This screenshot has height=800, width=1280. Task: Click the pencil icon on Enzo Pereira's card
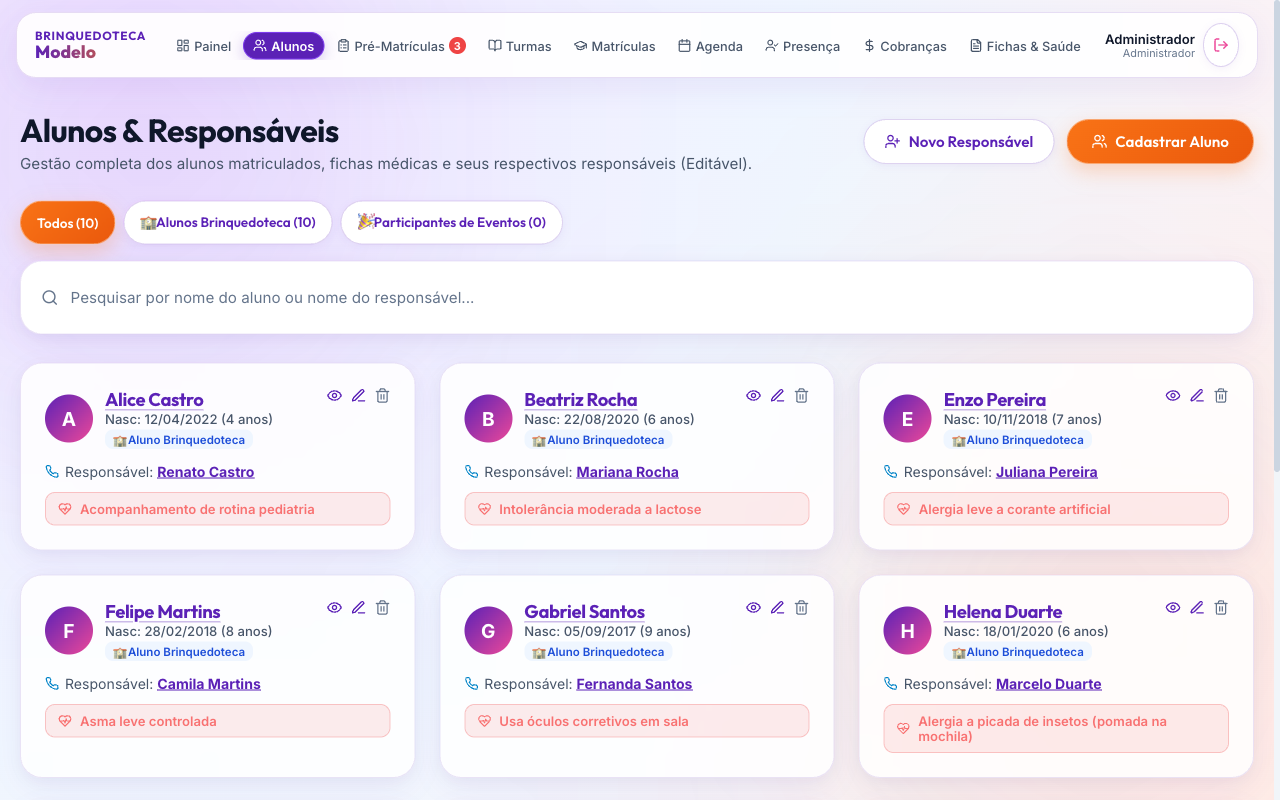pyautogui.click(x=1197, y=396)
